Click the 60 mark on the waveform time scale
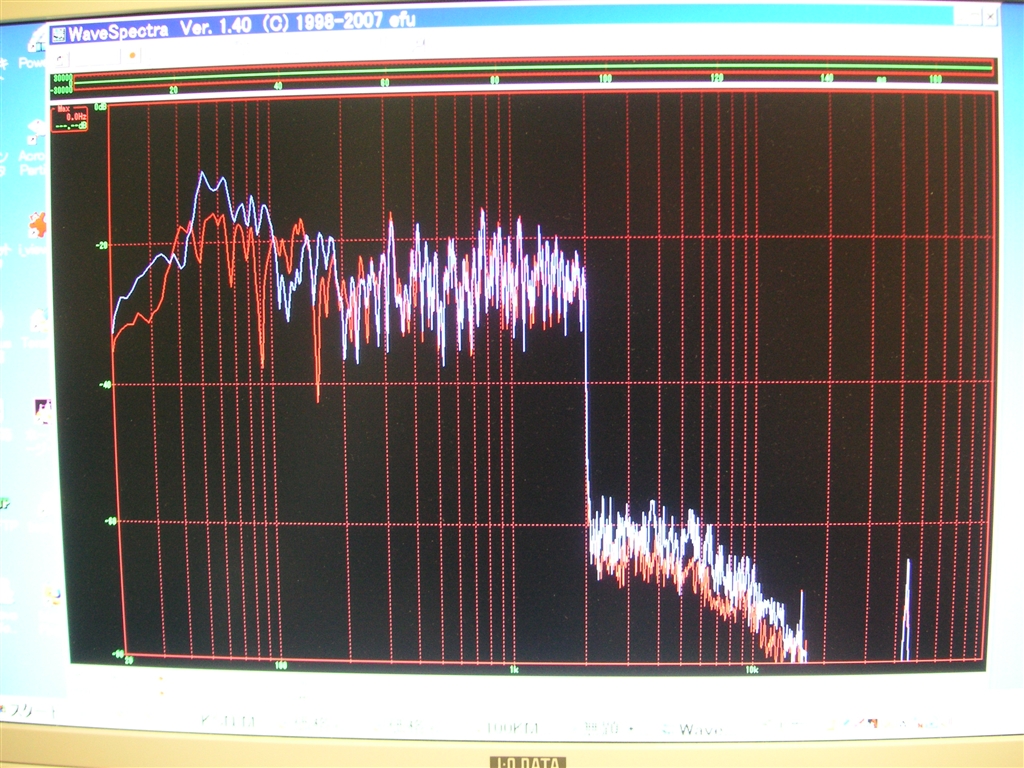This screenshot has height=768, width=1024. tap(385, 82)
